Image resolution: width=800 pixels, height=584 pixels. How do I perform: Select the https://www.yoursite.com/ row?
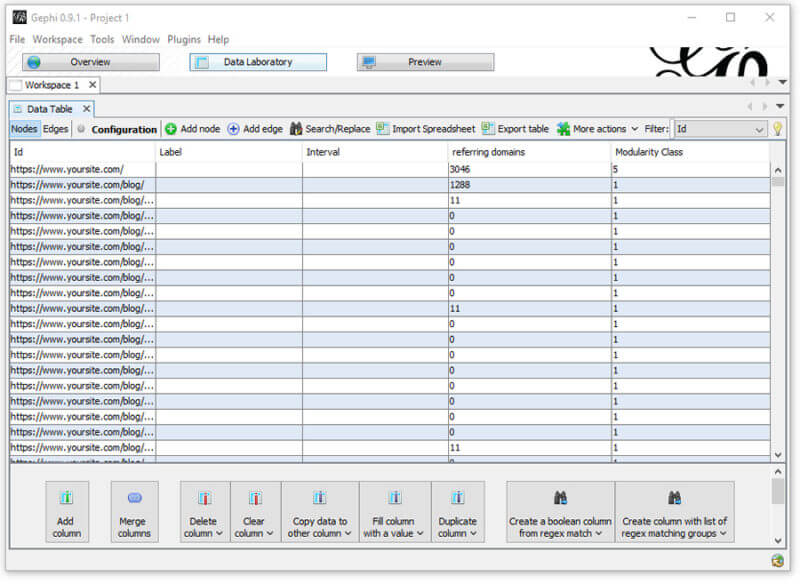pos(390,169)
